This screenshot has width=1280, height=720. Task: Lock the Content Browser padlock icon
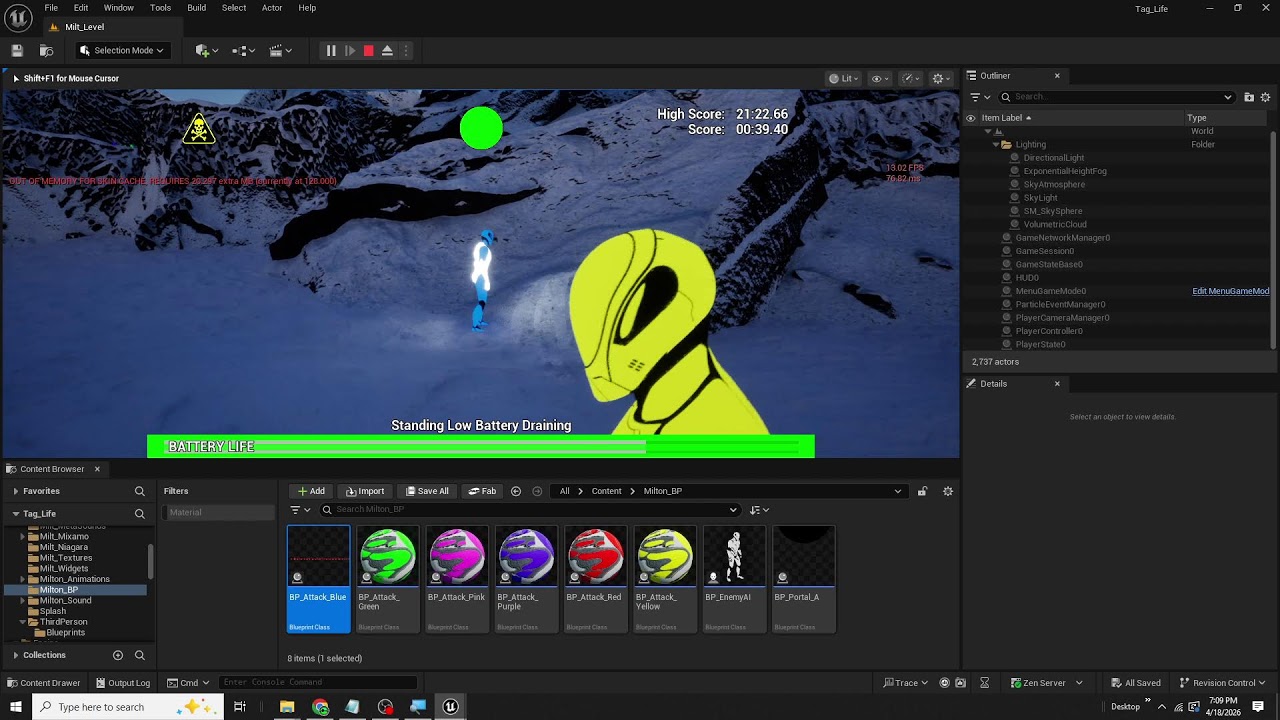point(922,491)
